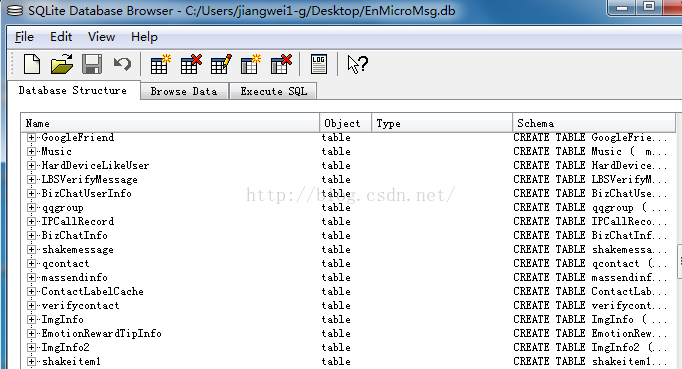Open the SQL Log window icon
This screenshot has width=682, height=369.
pos(319,64)
